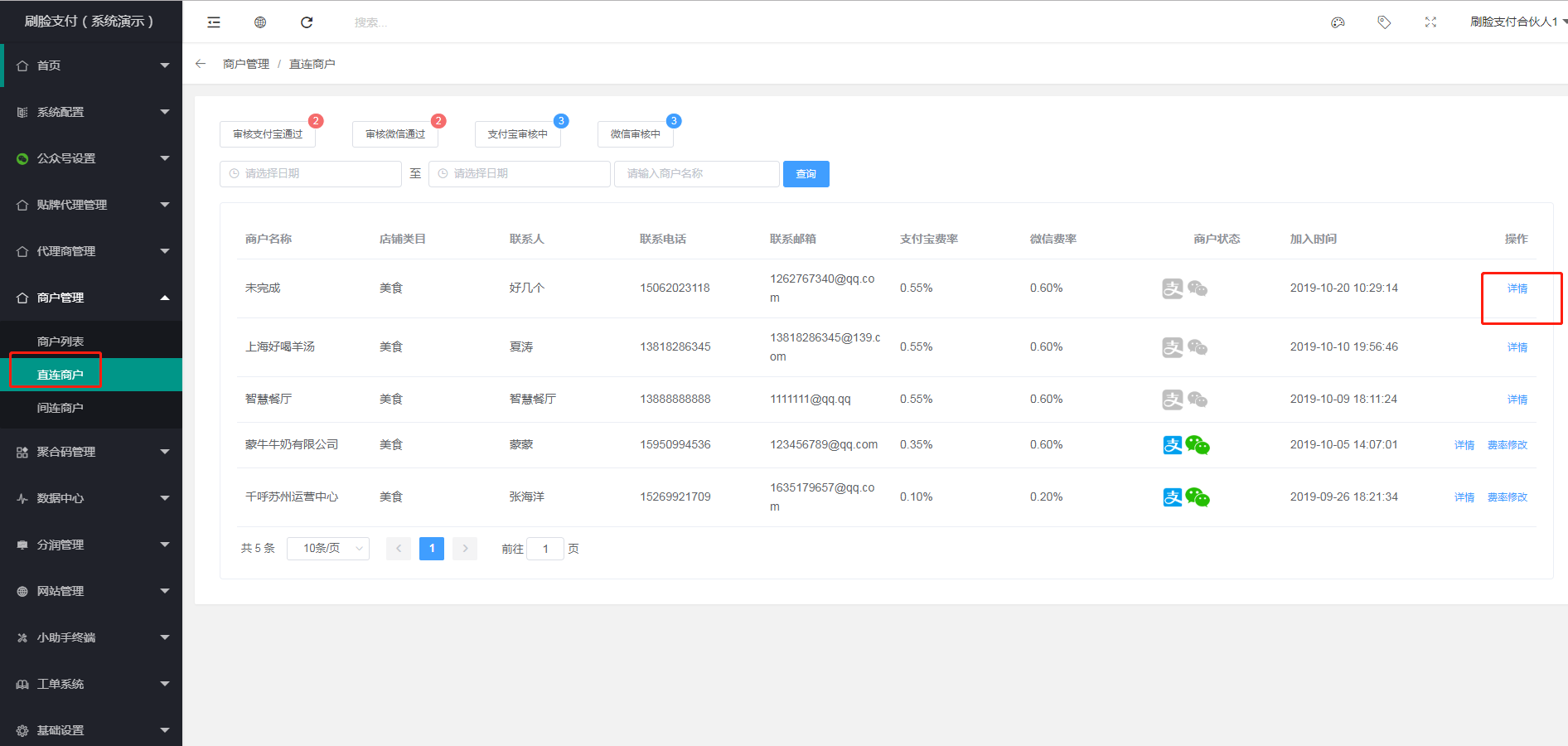The image size is (1568, 746).
Task: Click the tag icon in header
Action: pos(1384,22)
